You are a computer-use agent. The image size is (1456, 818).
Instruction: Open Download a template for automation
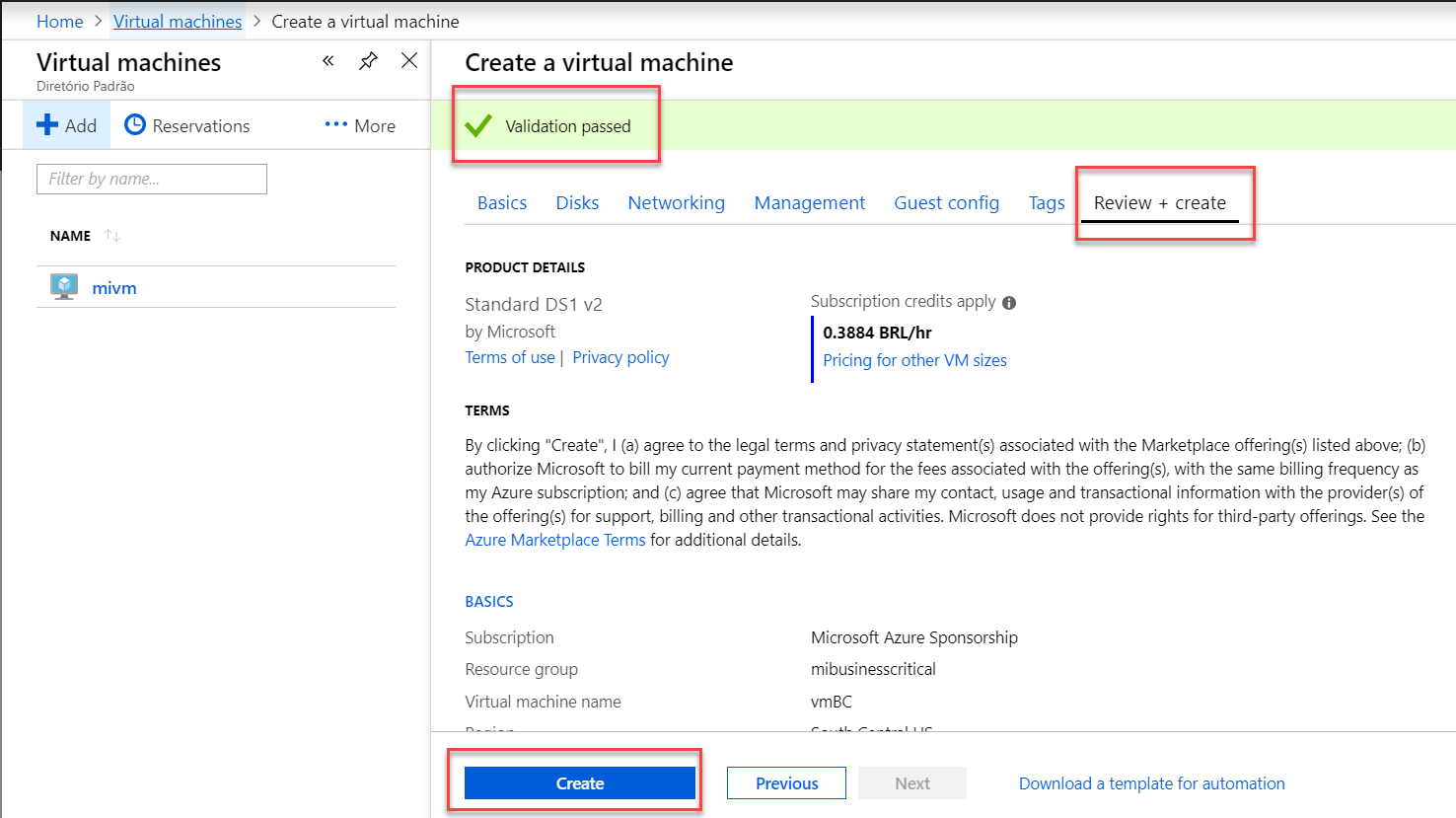(x=1151, y=783)
